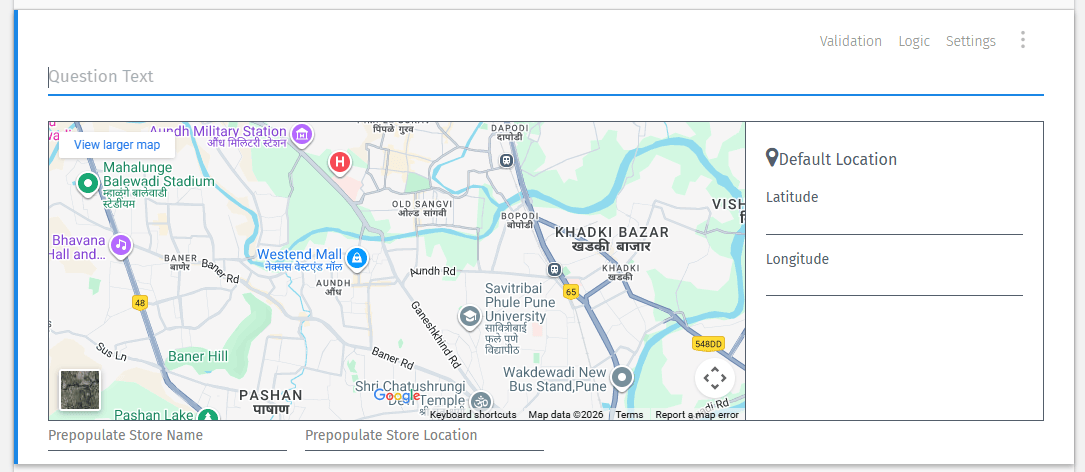This screenshot has width=1085, height=472.
Task: Click the Khadki railway station icon
Action: (552, 269)
